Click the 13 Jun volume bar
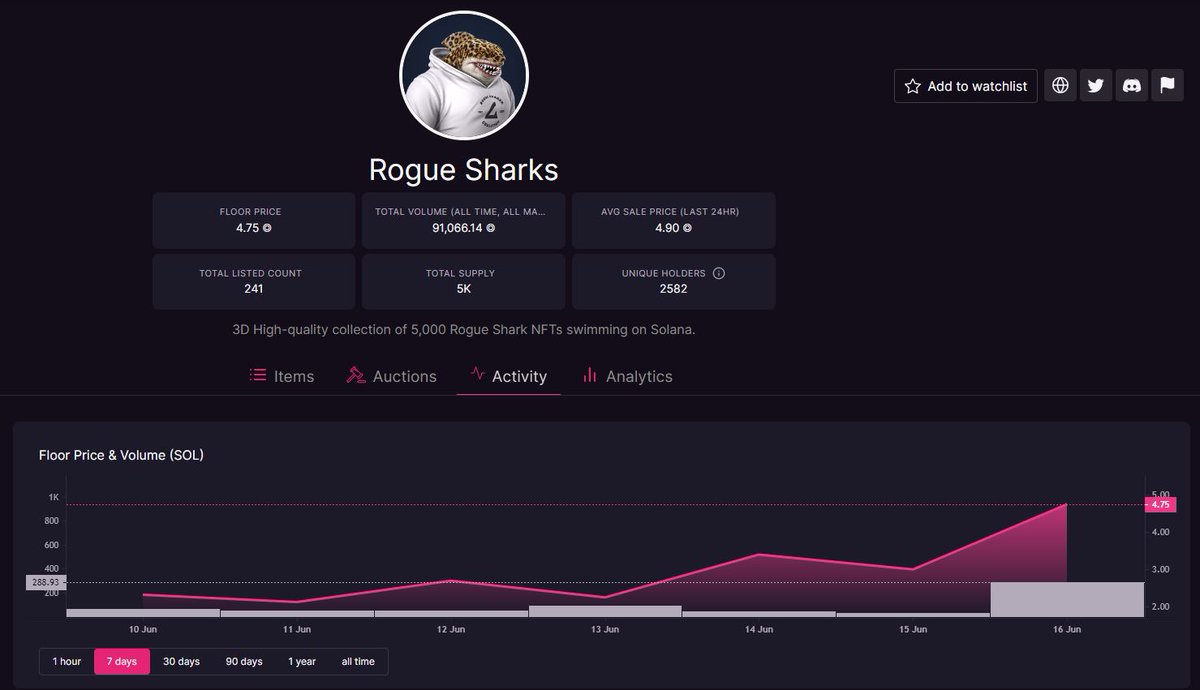Screen dimensions: 1200x690 click(605, 611)
